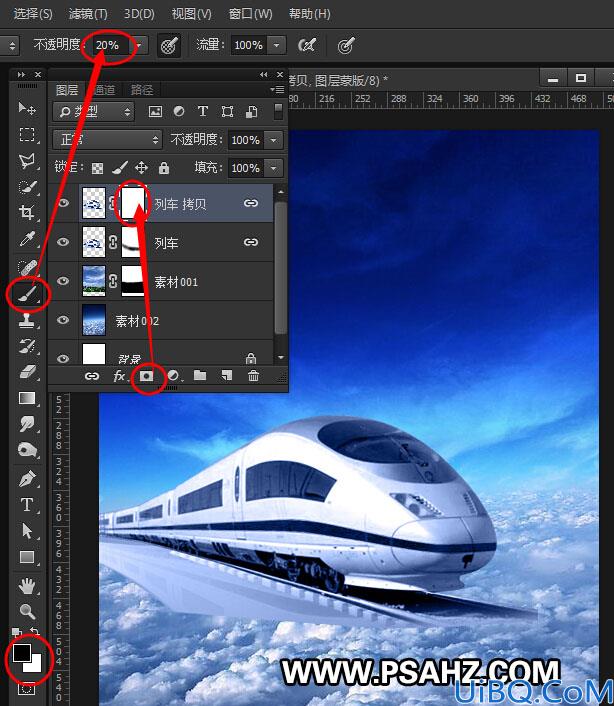Toggle pressure for opacity button
Viewport: 614px width, 706px height.
click(169, 45)
